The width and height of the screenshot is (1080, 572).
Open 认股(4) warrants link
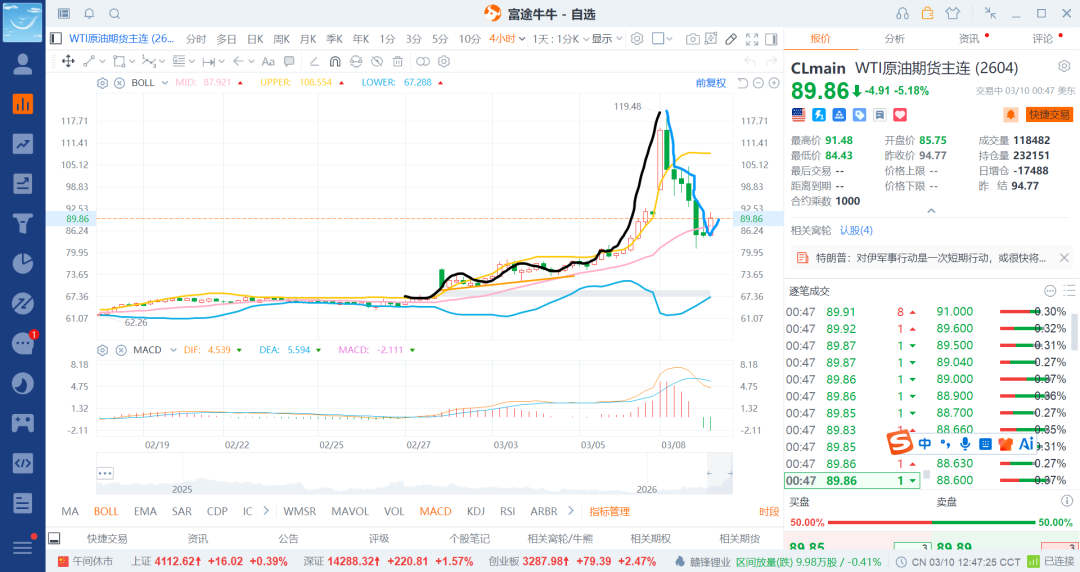[x=855, y=230]
